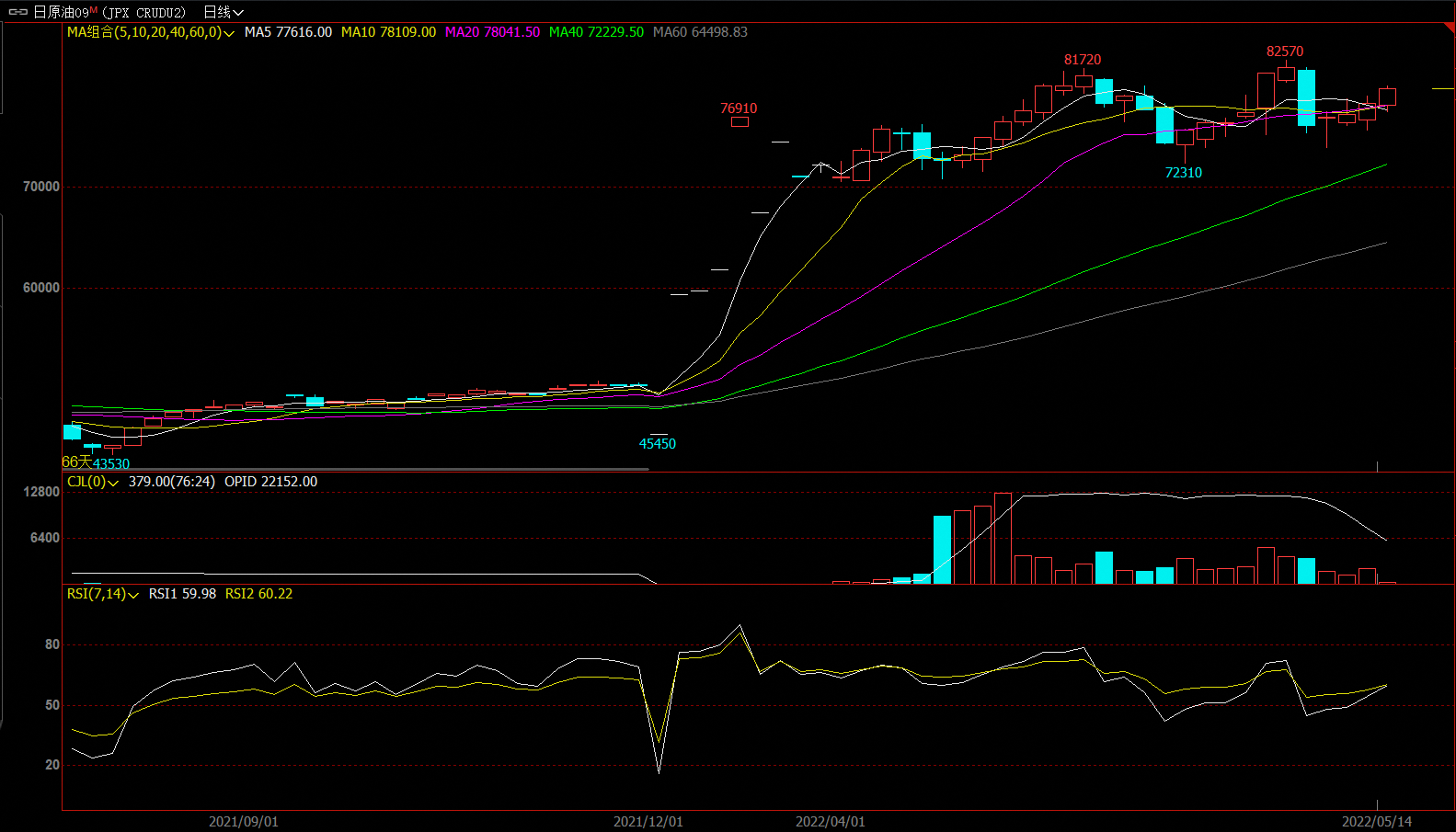Click the 43530 lowest price label

[x=111, y=464]
